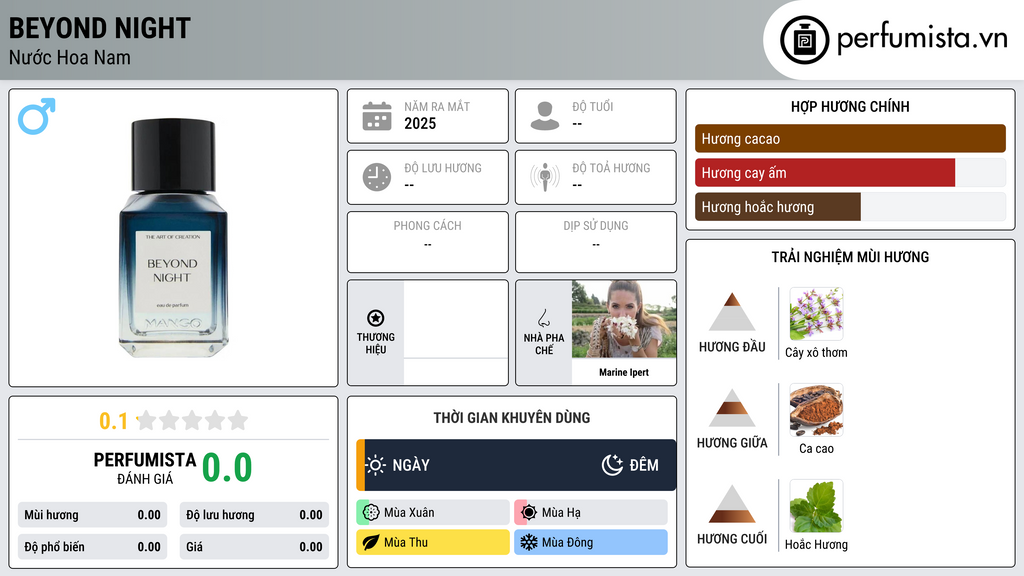Viewport: 1024px width, 576px height.
Task: Open the Beyond Night bottle image
Action: 173,238
